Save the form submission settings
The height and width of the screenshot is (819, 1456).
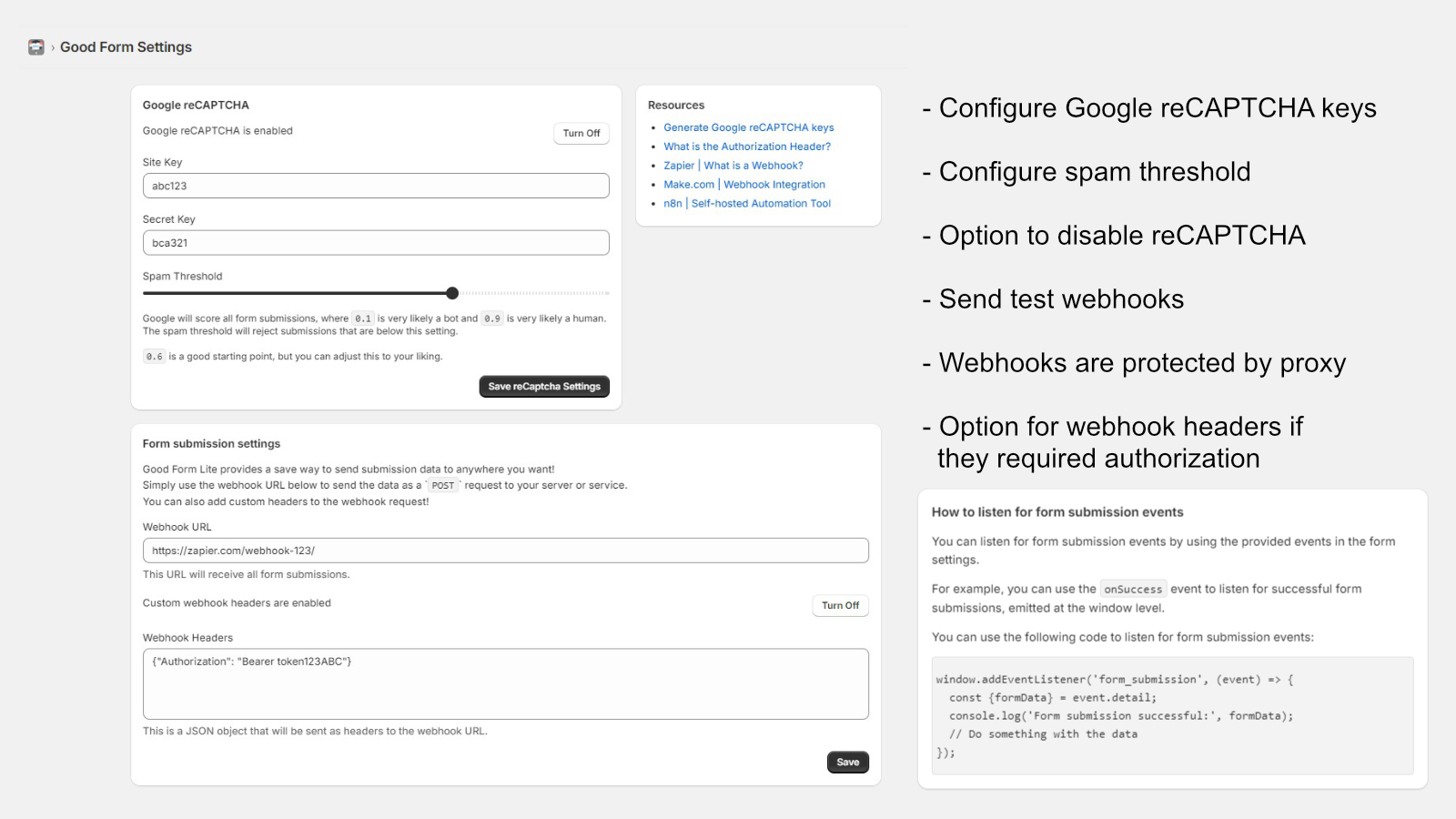(847, 763)
